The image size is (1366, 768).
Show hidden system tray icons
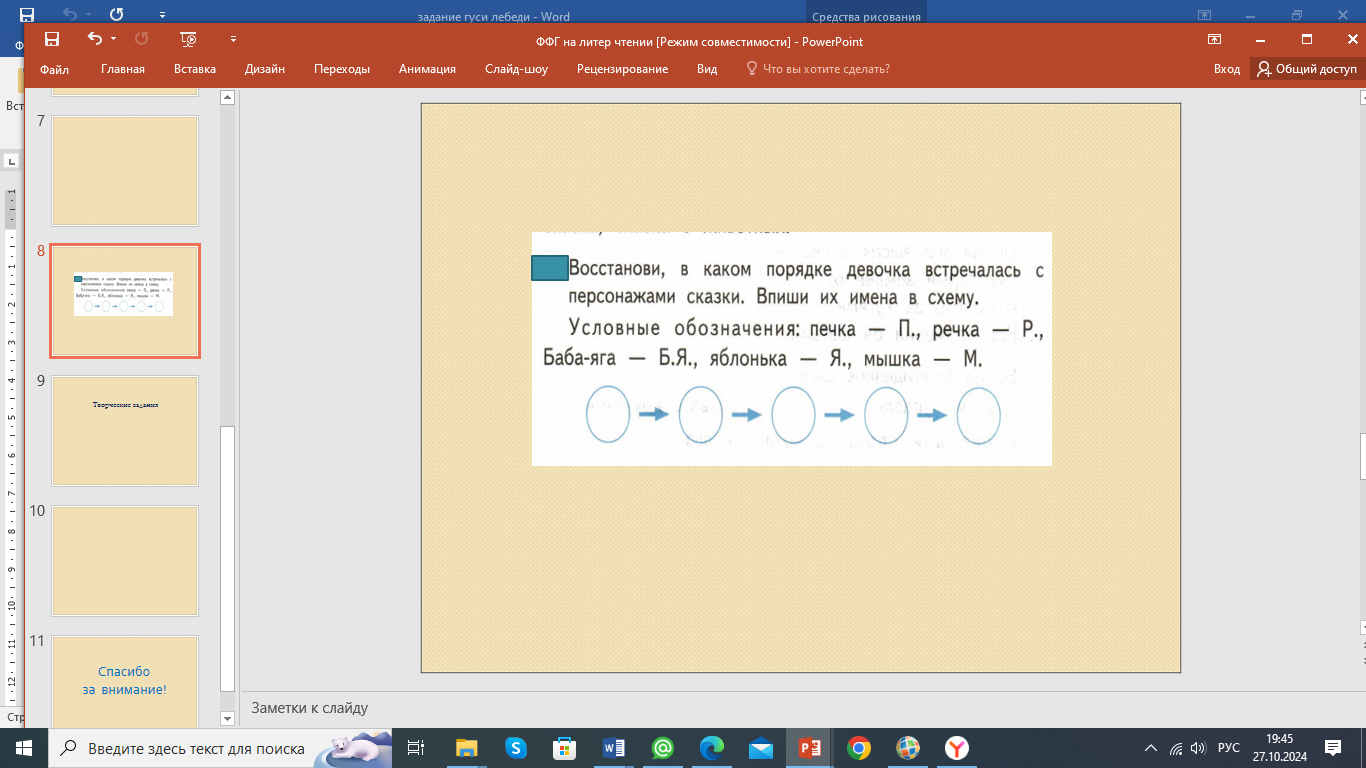[x=1150, y=747]
